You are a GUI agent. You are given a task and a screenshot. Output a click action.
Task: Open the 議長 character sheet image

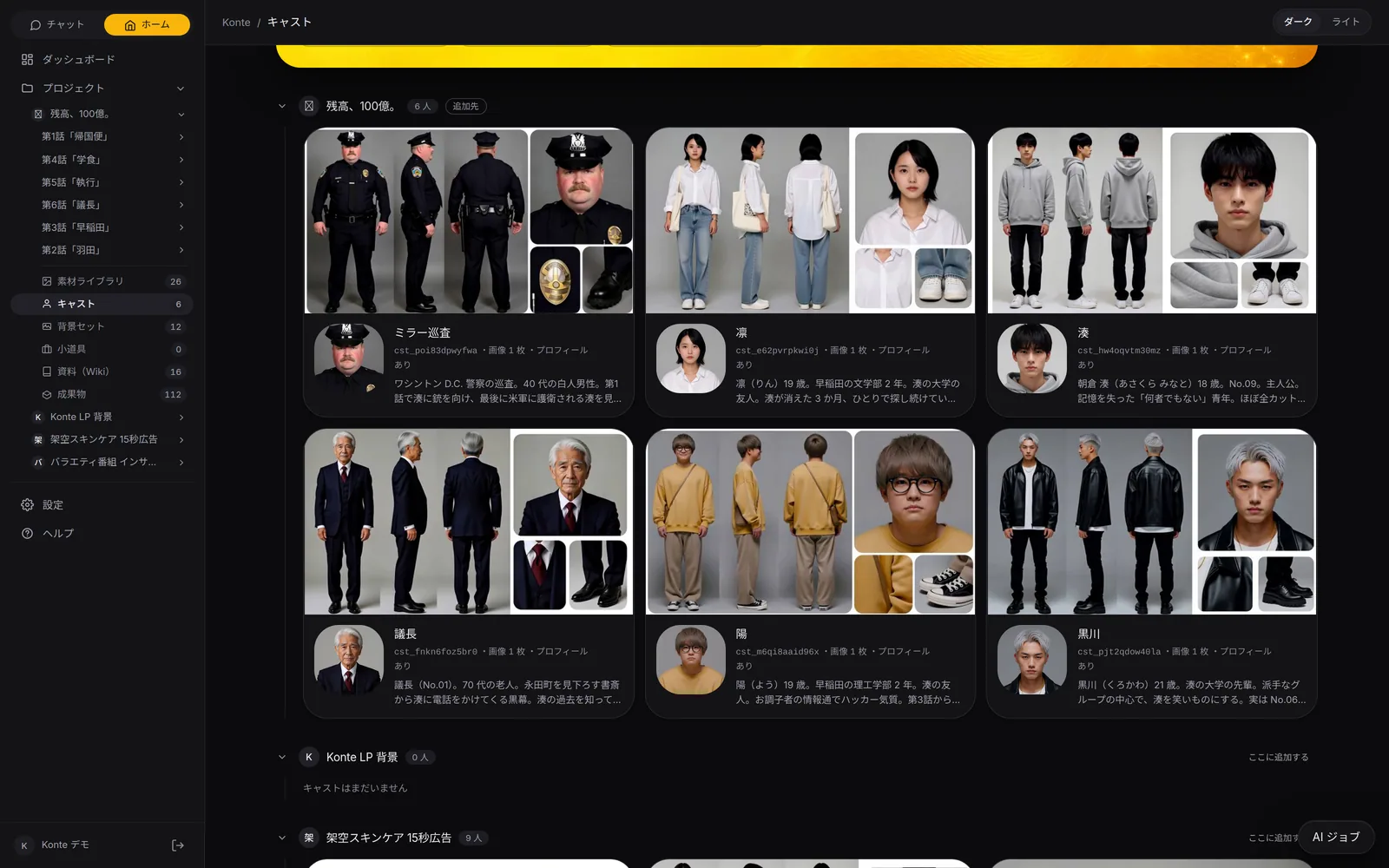click(x=469, y=522)
